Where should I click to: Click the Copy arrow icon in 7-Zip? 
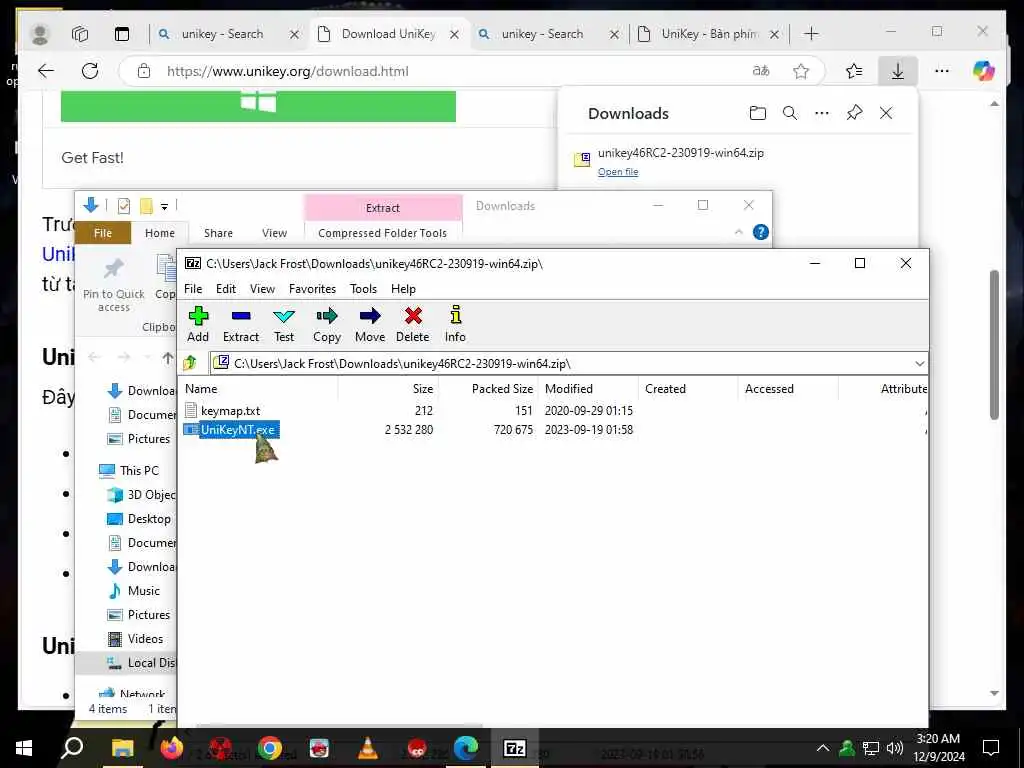pyautogui.click(x=327, y=317)
